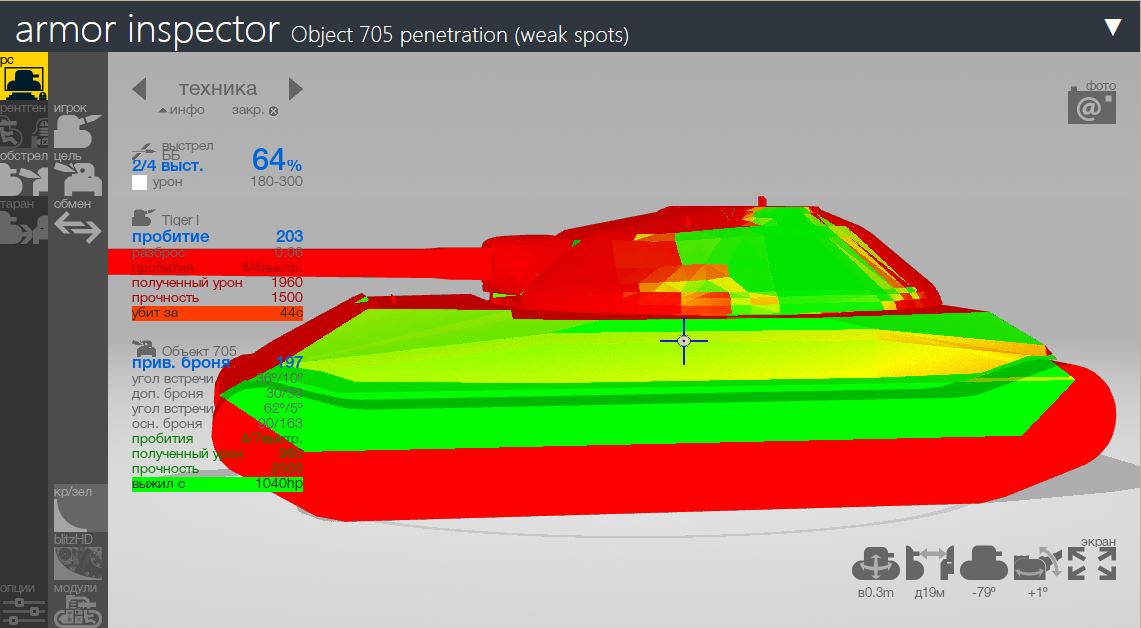This screenshot has height=628, width=1141.
Task: Open the фото camera screenshot icon
Action: coord(1092,108)
